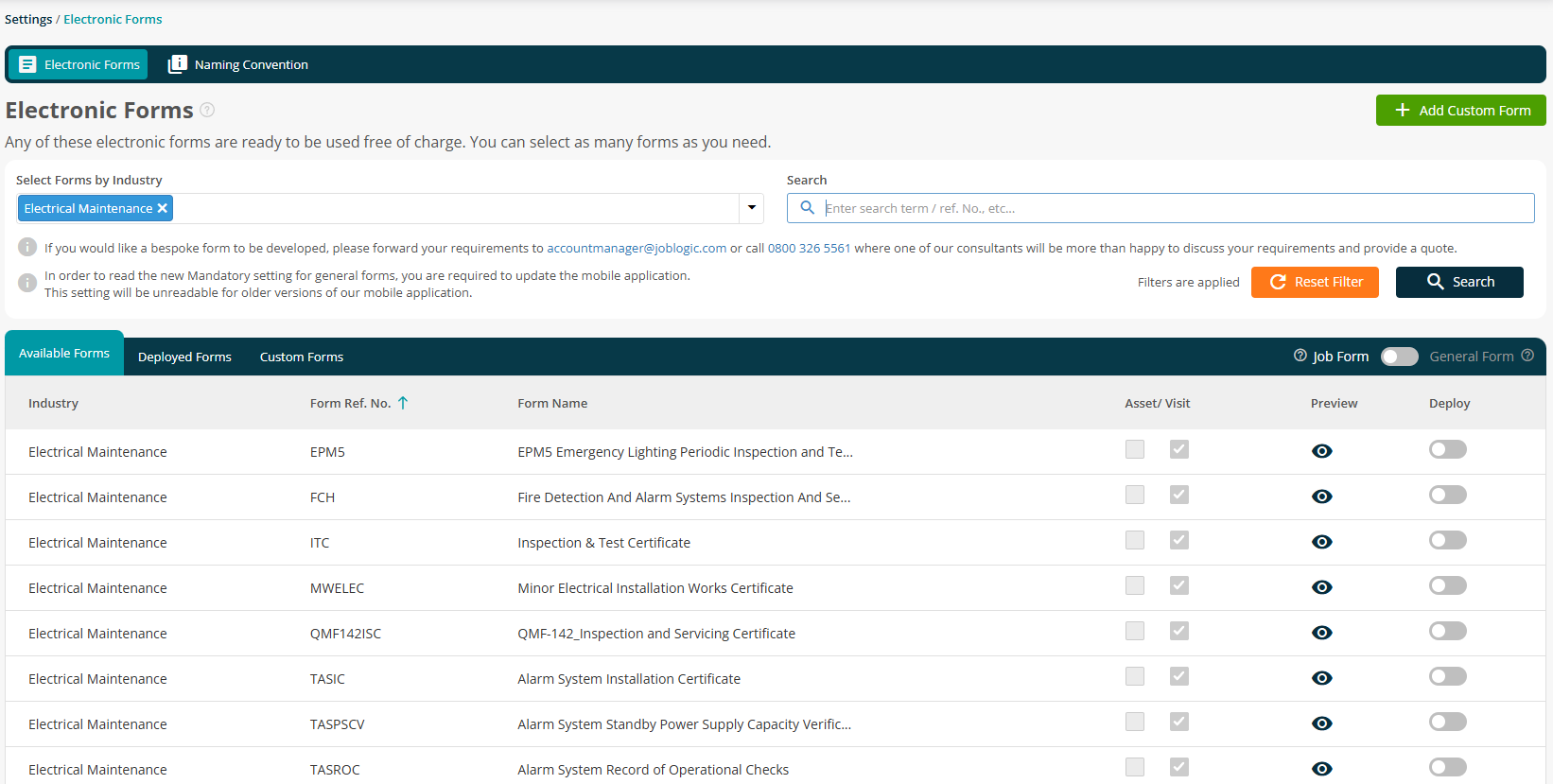Open the Naming Convention tab
1553x784 pixels.
click(x=238, y=64)
